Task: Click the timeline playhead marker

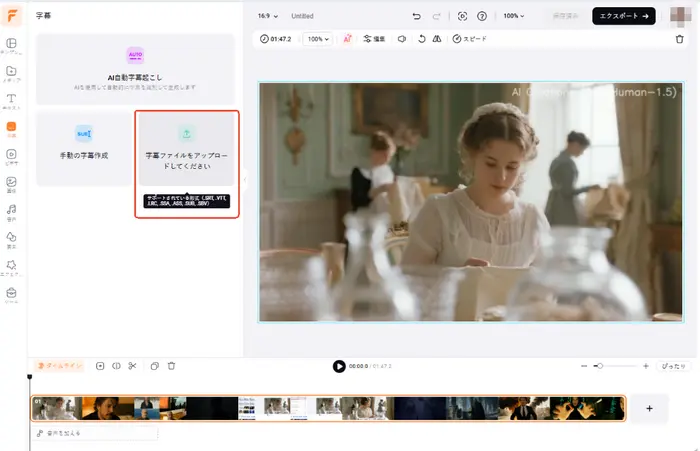Action: [29, 377]
